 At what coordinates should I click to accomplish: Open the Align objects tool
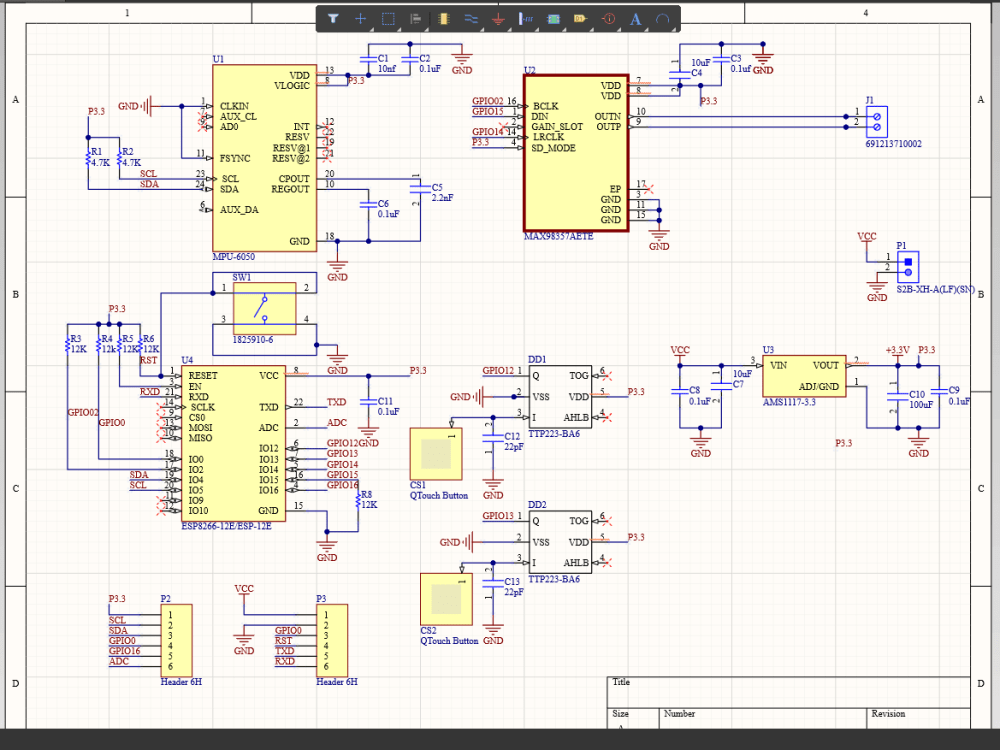point(415,18)
